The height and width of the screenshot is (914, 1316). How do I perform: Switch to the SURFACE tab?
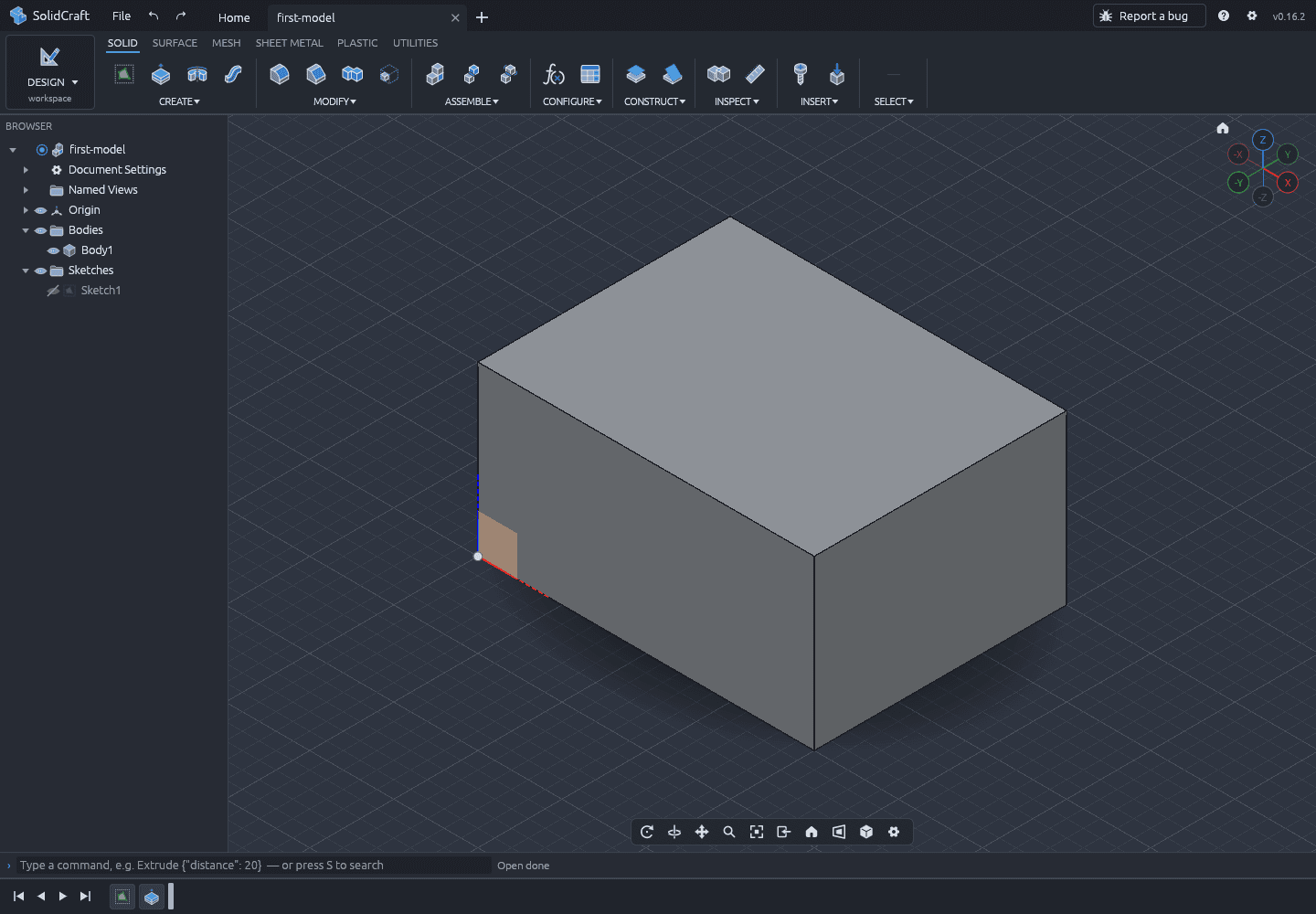(175, 43)
